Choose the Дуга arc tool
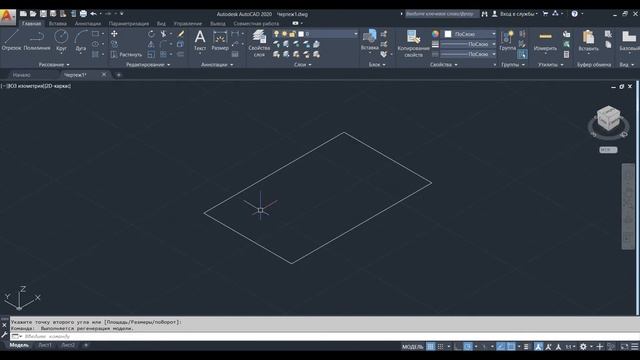 coord(81,40)
